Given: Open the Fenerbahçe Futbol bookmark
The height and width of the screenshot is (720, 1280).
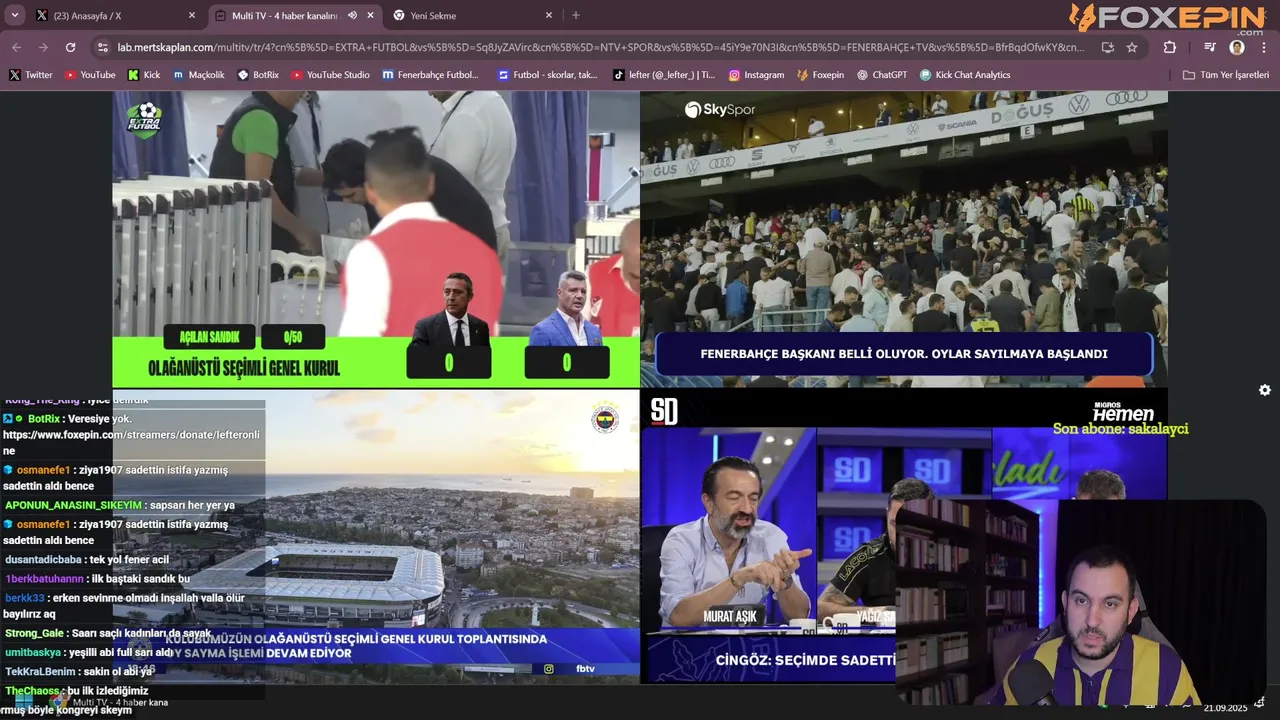Looking at the screenshot, I should pyautogui.click(x=431, y=75).
